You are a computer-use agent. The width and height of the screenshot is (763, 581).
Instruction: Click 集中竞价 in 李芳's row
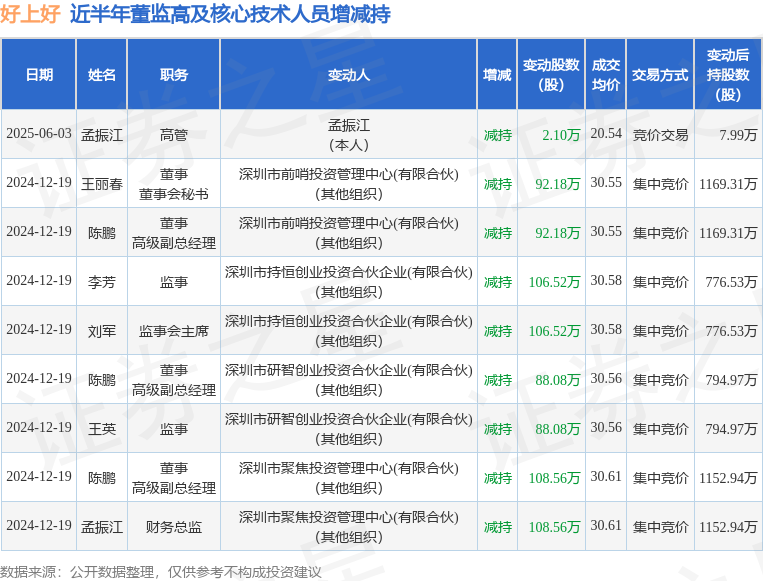[660, 282]
